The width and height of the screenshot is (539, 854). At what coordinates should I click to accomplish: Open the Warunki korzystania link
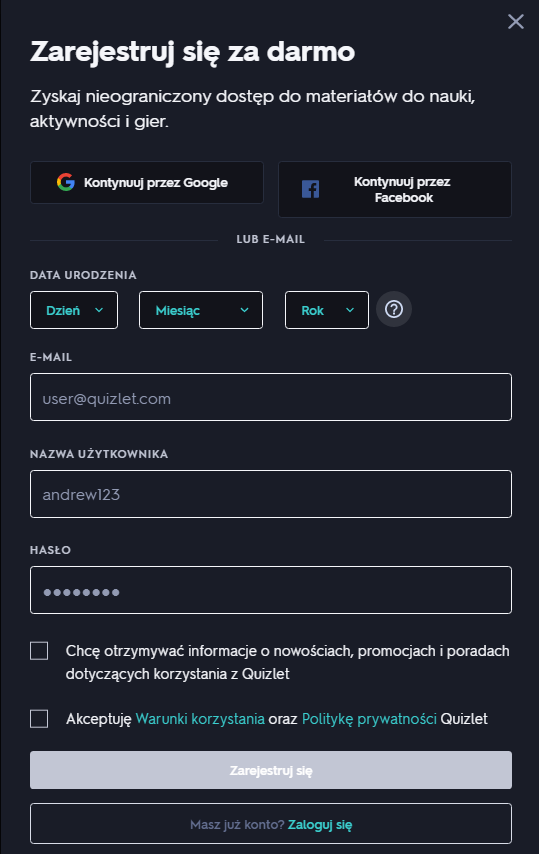[200, 719]
